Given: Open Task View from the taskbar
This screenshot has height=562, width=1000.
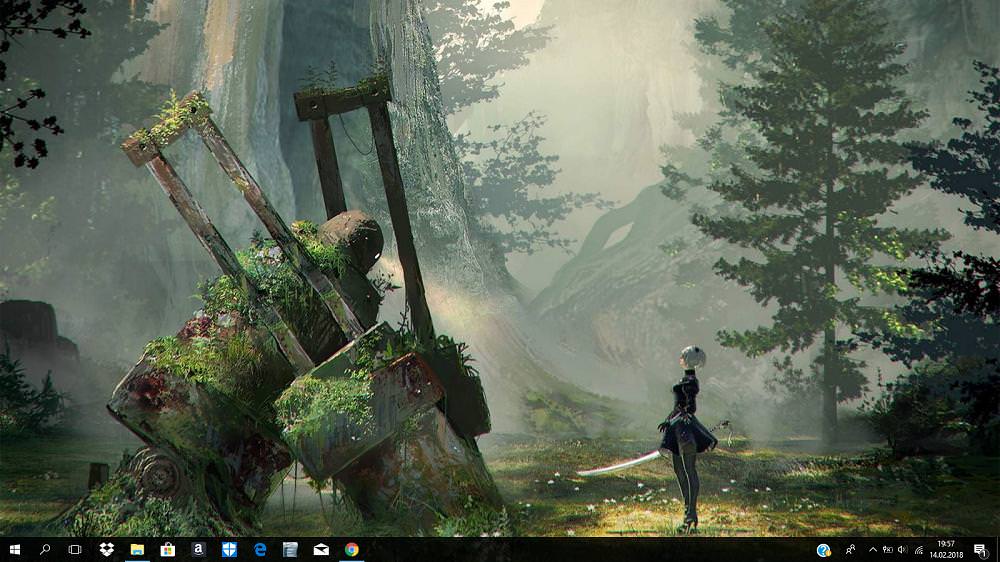Looking at the screenshot, I should pyautogui.click(x=75, y=549).
